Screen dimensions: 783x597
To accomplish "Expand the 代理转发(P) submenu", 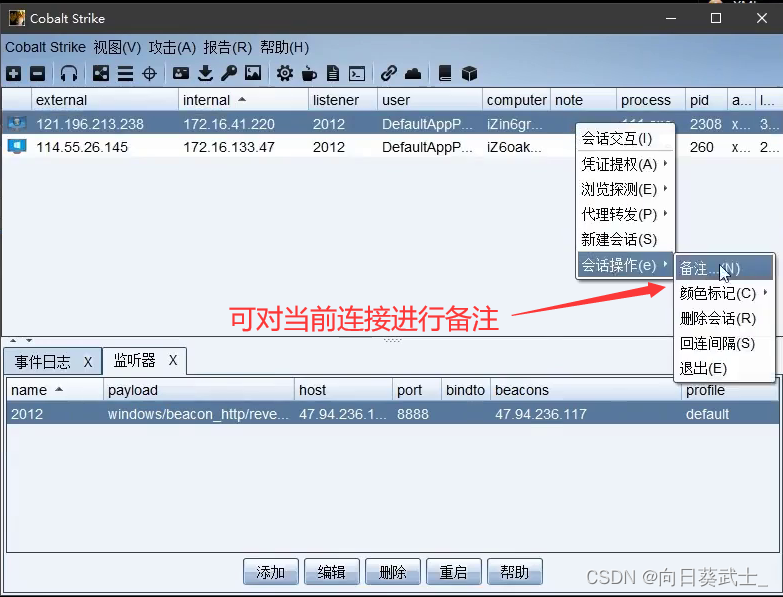I will click(625, 214).
